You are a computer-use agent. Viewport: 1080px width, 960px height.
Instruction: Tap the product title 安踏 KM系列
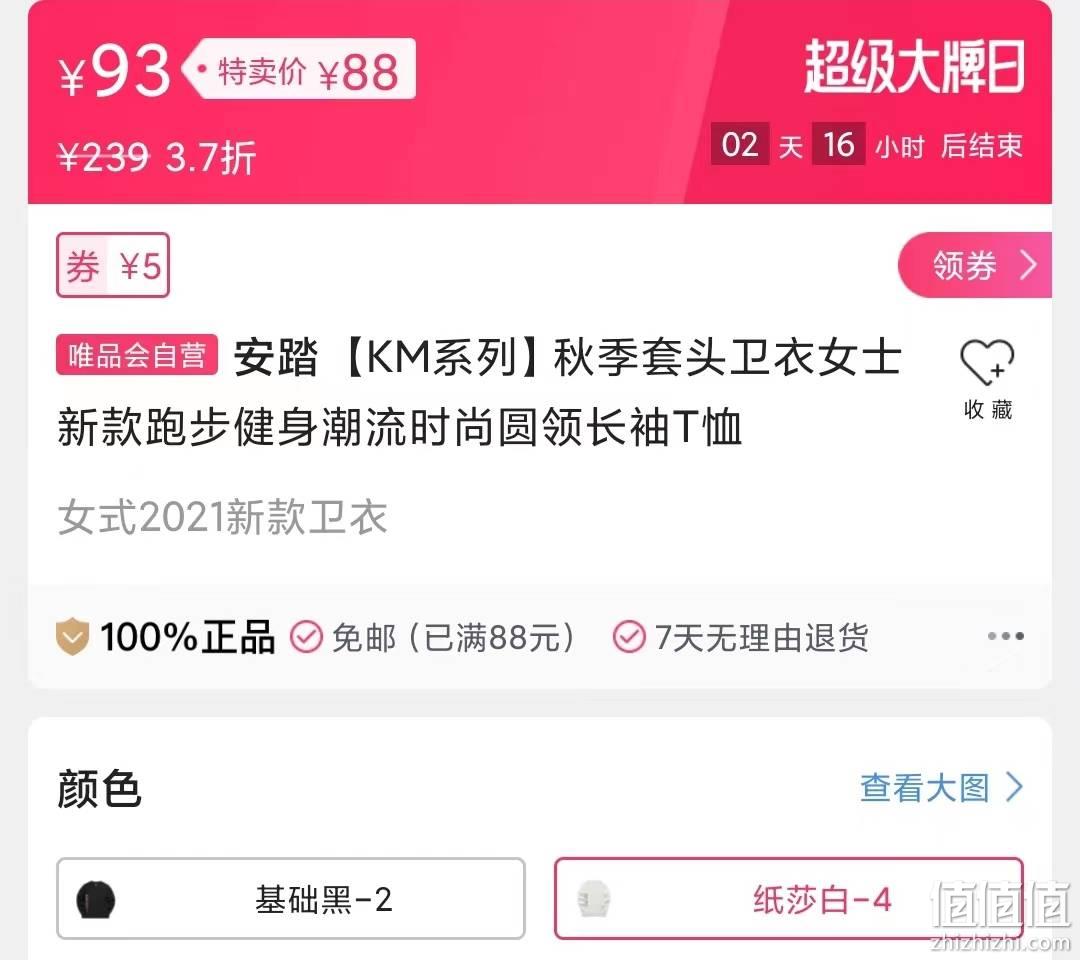click(x=479, y=391)
